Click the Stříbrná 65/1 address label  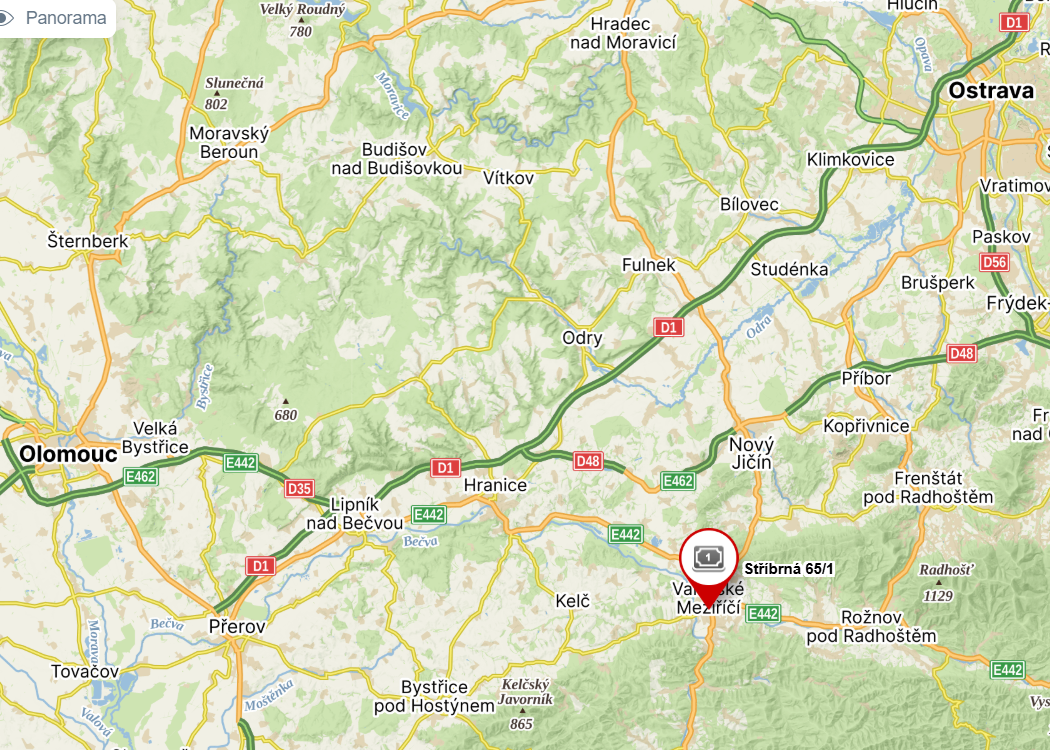(x=789, y=569)
